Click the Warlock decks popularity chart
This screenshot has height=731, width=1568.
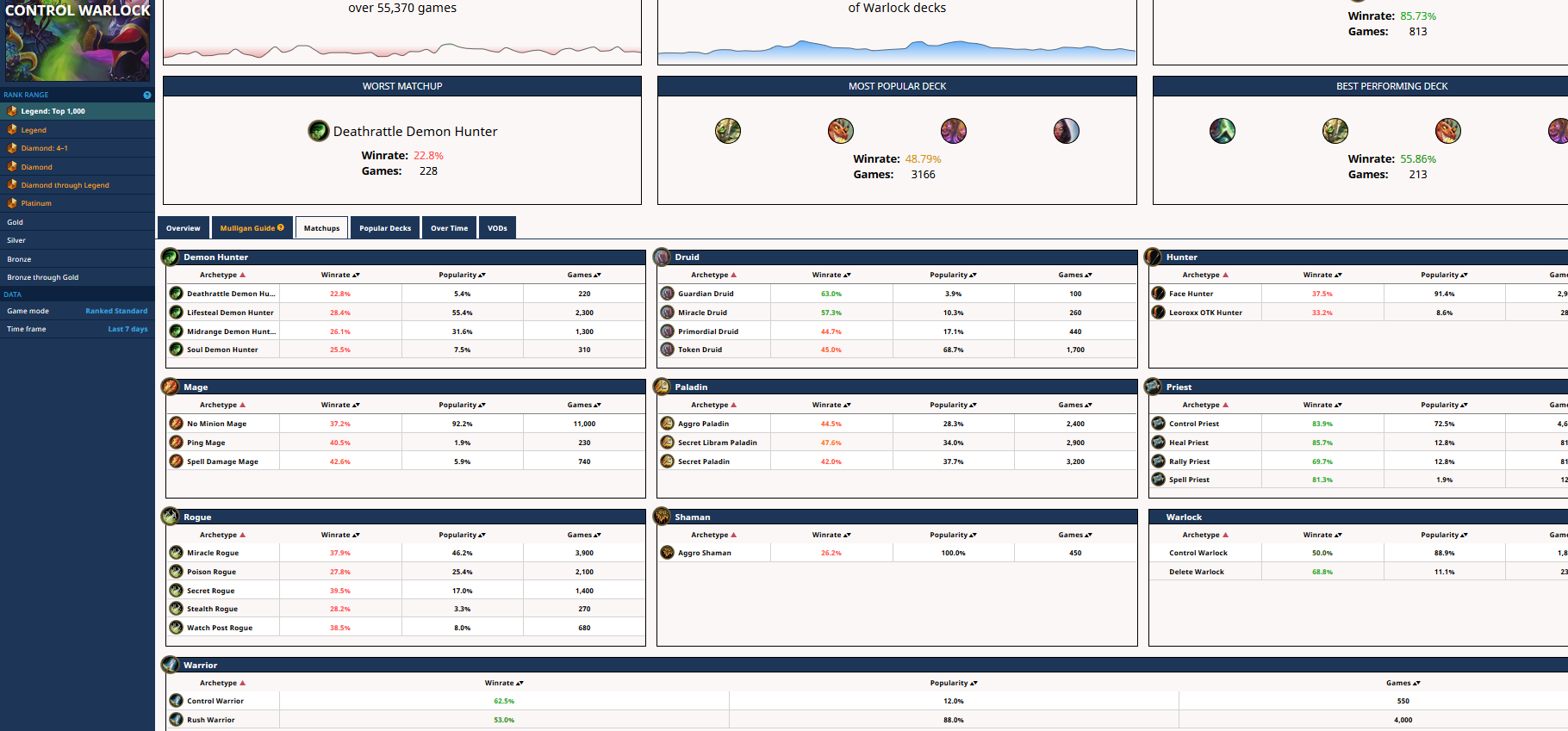[x=897, y=50]
